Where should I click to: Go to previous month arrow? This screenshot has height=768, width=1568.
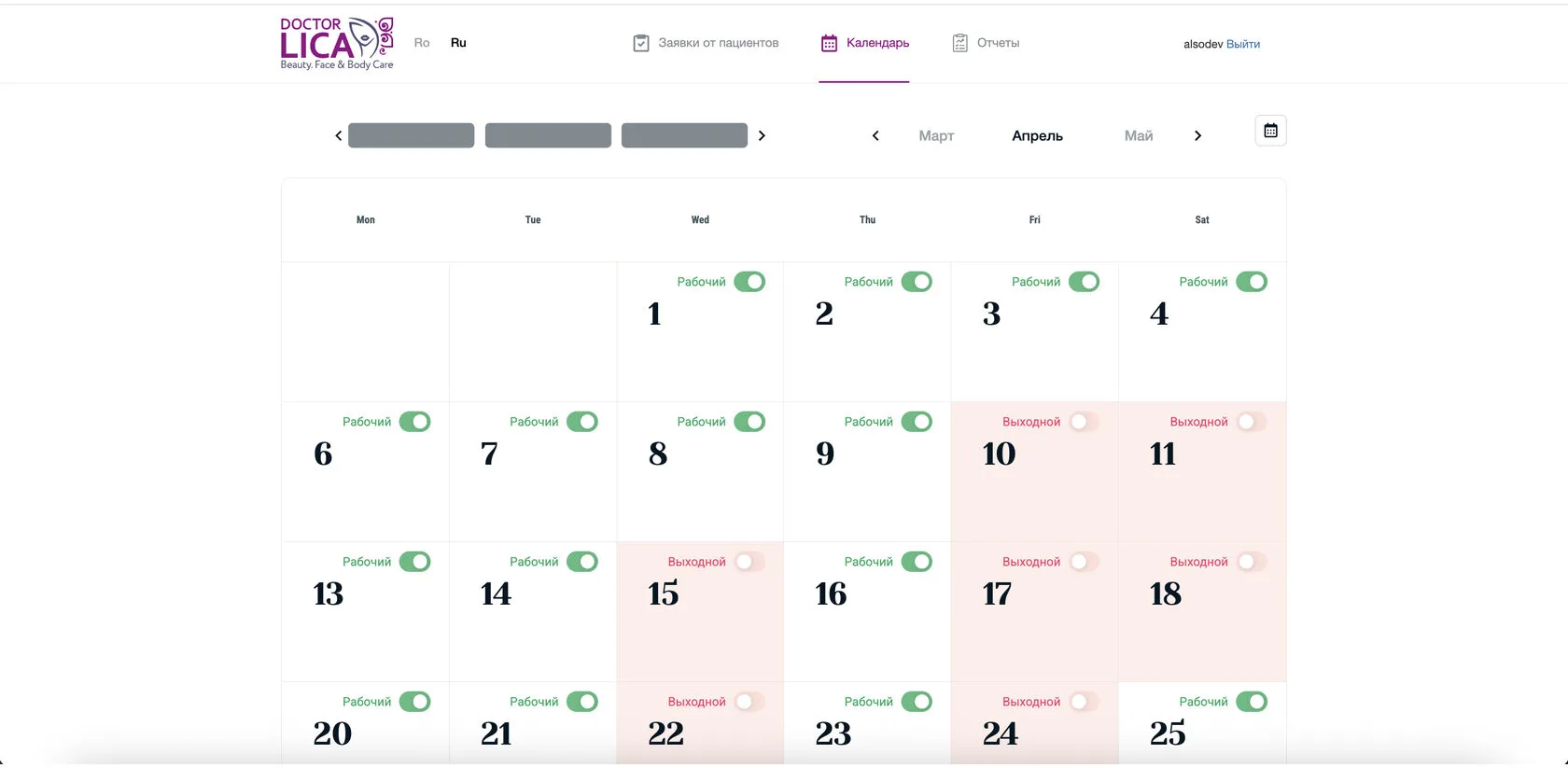pyautogui.click(x=875, y=136)
